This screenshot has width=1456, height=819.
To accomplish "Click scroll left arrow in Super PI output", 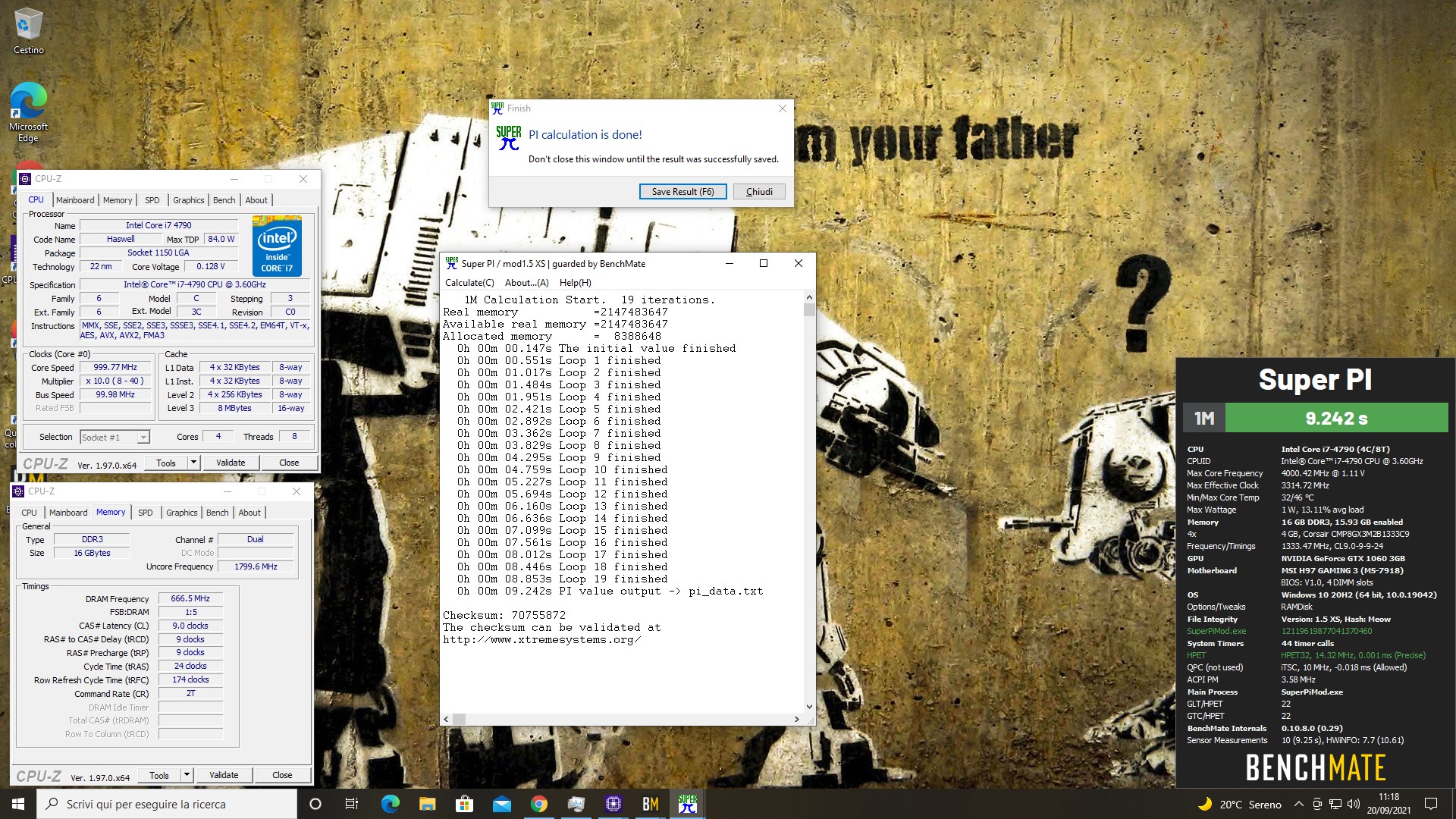I will (446, 719).
